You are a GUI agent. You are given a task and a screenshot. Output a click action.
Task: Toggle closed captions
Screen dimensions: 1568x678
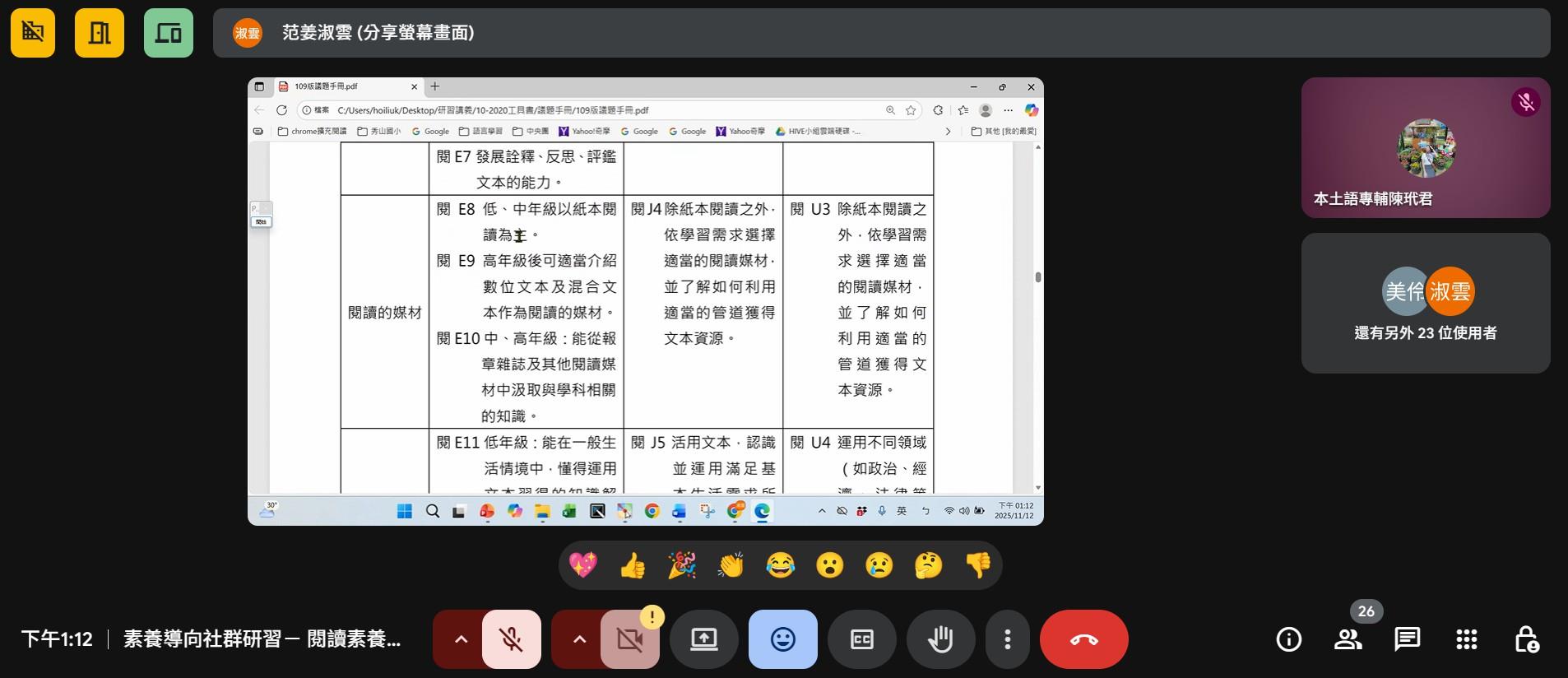pyautogui.click(x=861, y=639)
